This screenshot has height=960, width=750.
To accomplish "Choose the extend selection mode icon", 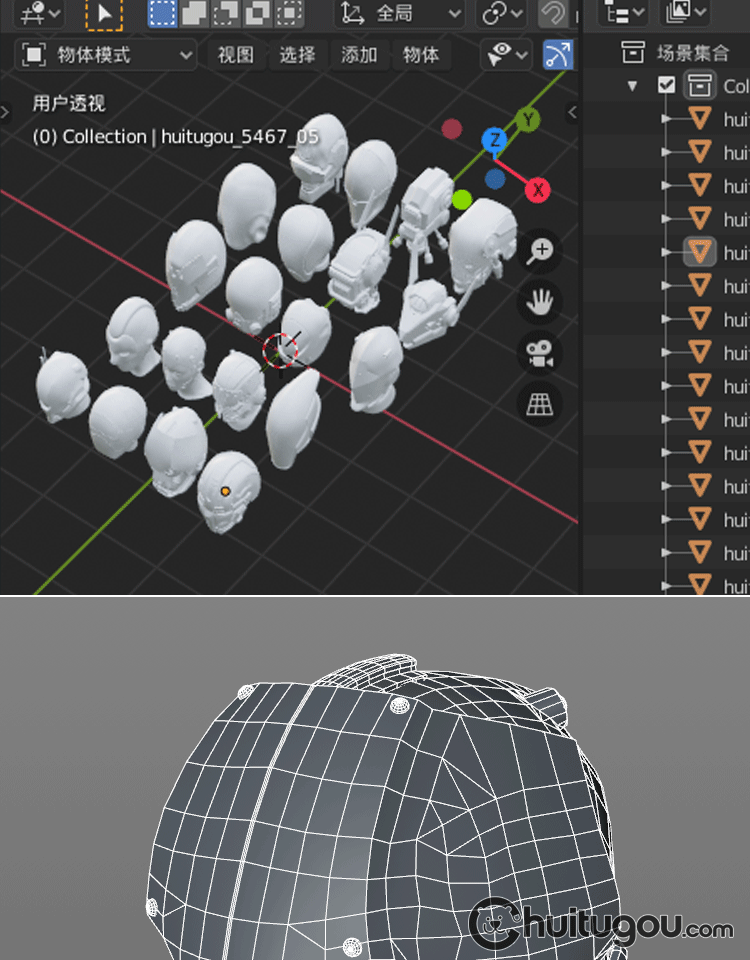I will coord(194,13).
